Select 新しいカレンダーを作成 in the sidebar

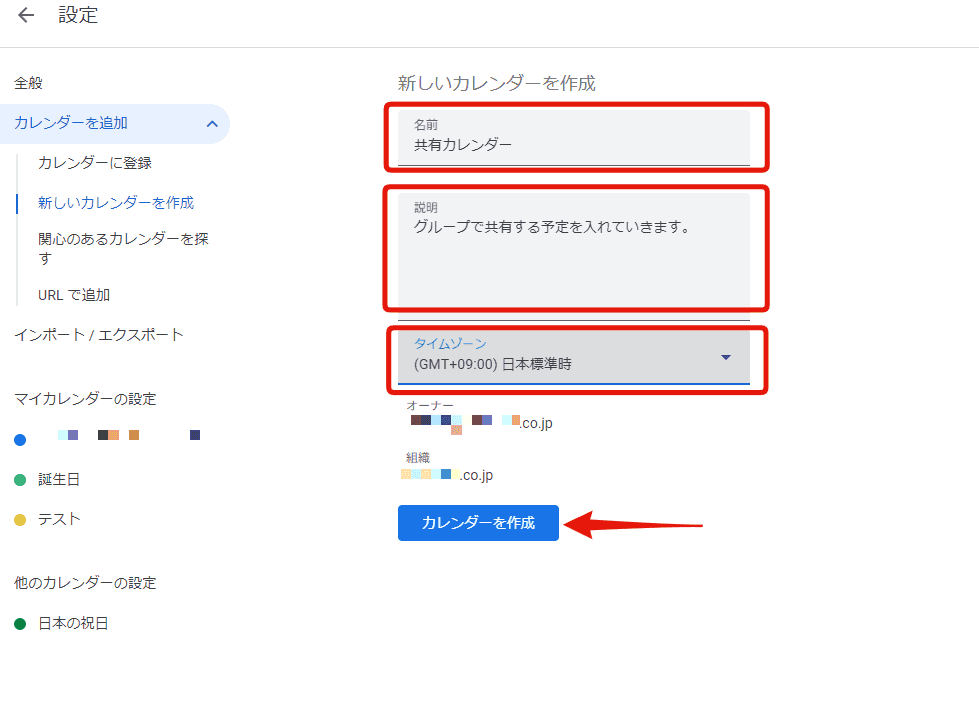(116, 203)
